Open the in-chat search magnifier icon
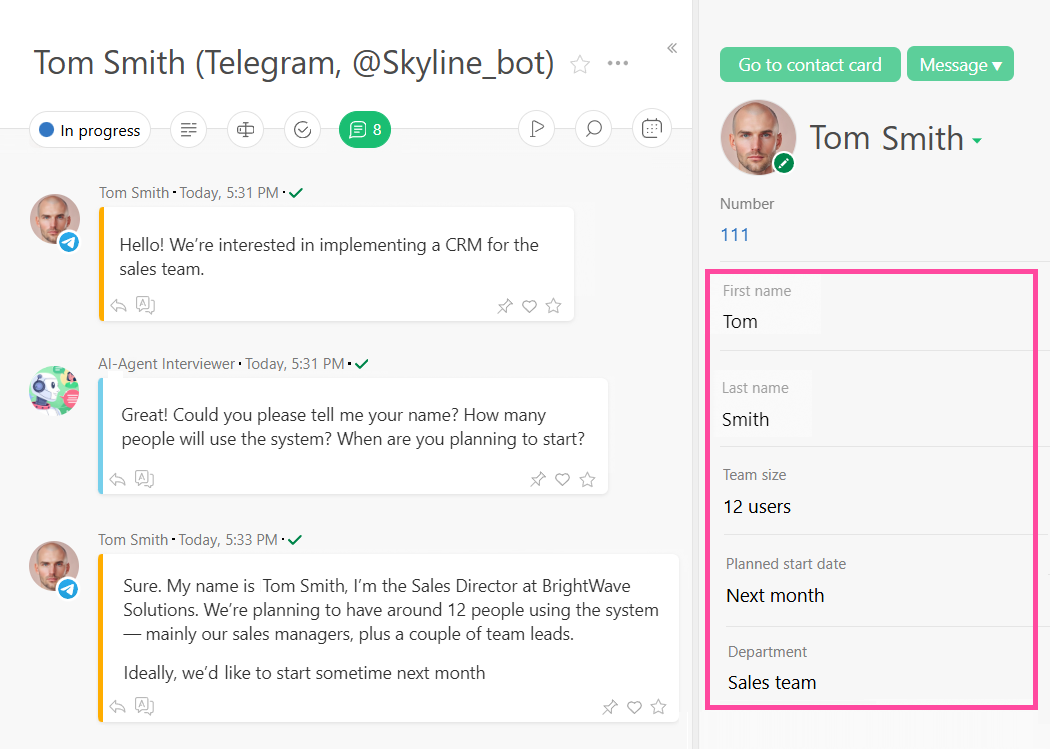This screenshot has height=749, width=1050. [593, 128]
